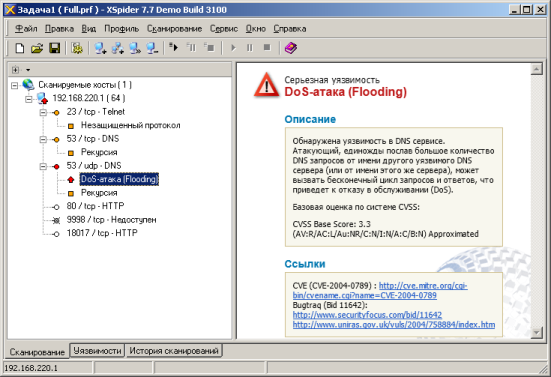Click the globe icon for scanned hosts
Viewport: 551px width, 377px height.
[x=28, y=84]
